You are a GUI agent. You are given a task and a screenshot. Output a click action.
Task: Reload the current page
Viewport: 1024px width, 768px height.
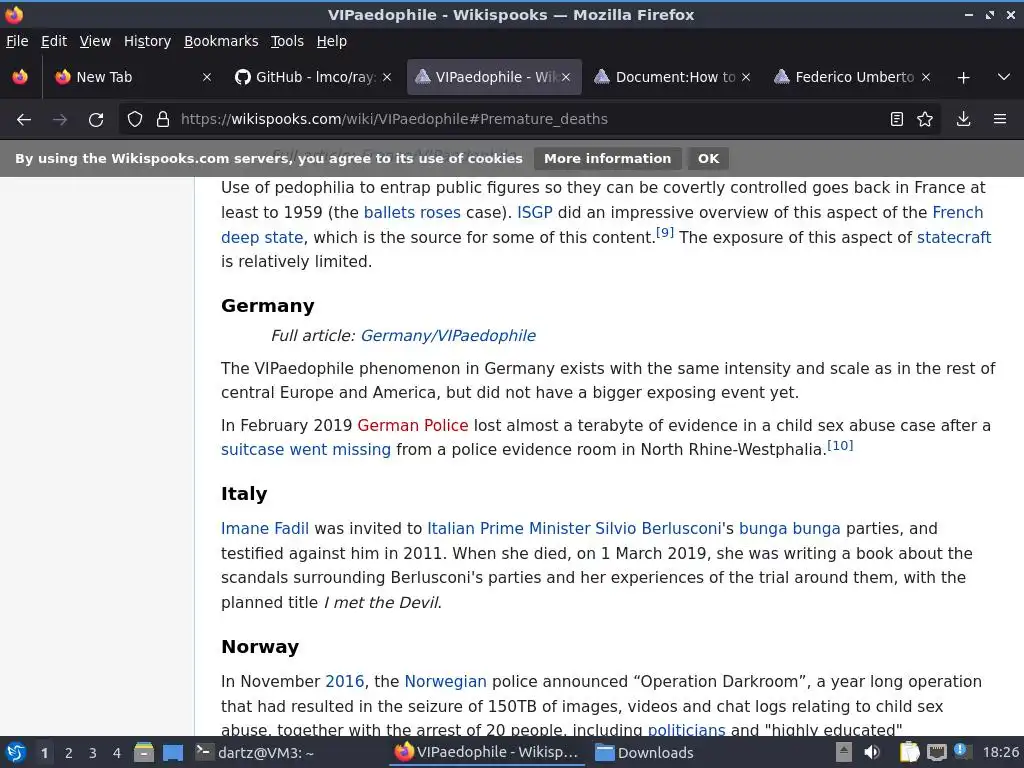coord(96,120)
